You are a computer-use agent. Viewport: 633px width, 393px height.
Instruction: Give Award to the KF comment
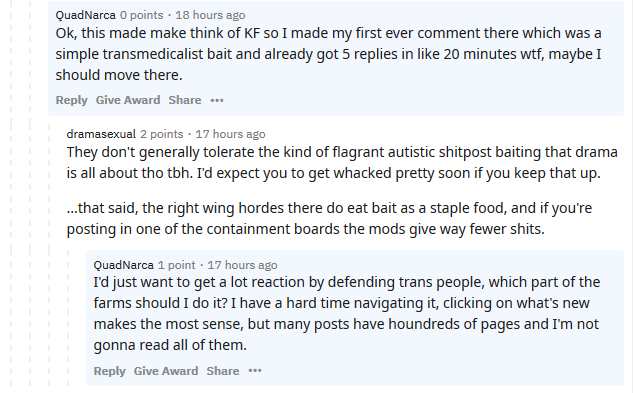pyautogui.click(x=128, y=100)
